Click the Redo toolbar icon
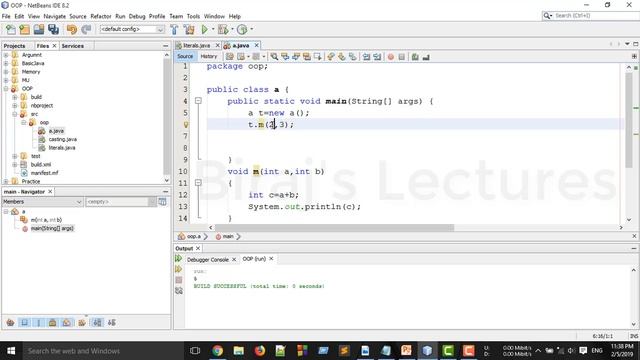This screenshot has width=640, height=360. (x=86, y=29)
